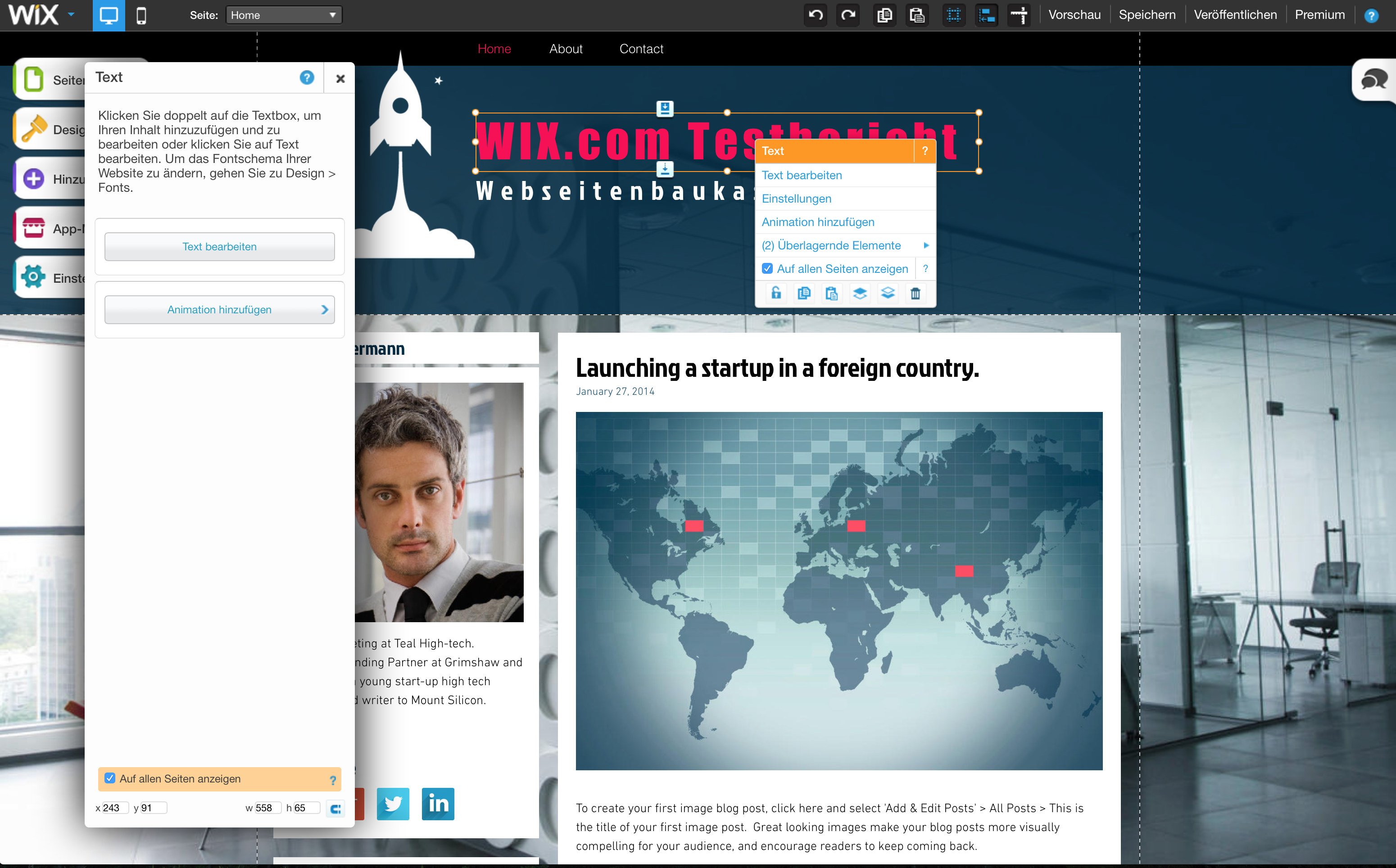
Task: Click Veröffentlichen to publish
Action: (x=1235, y=15)
